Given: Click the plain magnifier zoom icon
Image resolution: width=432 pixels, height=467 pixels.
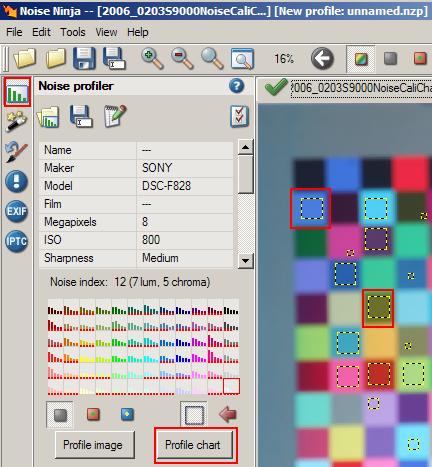Looking at the screenshot, I should click(x=212, y=58).
